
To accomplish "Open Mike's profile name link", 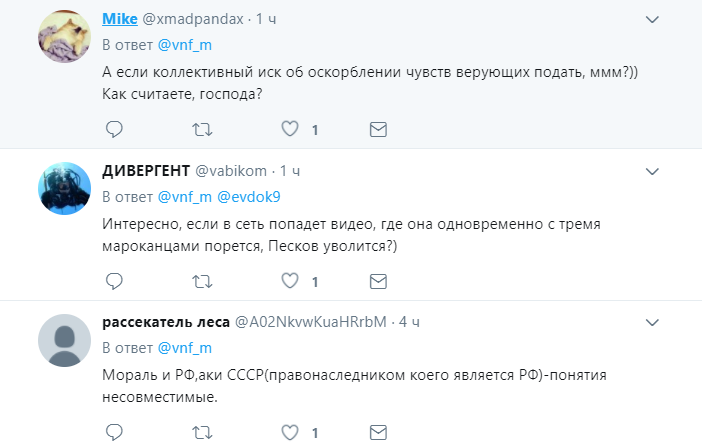I will pyautogui.click(x=122, y=20).
